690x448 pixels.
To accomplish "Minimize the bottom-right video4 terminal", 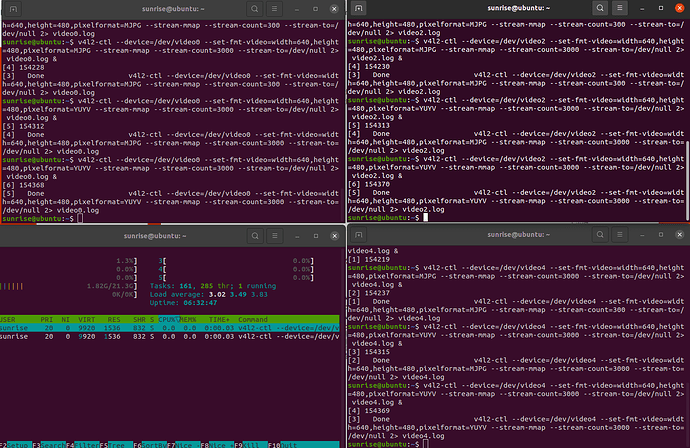I will [642, 235].
